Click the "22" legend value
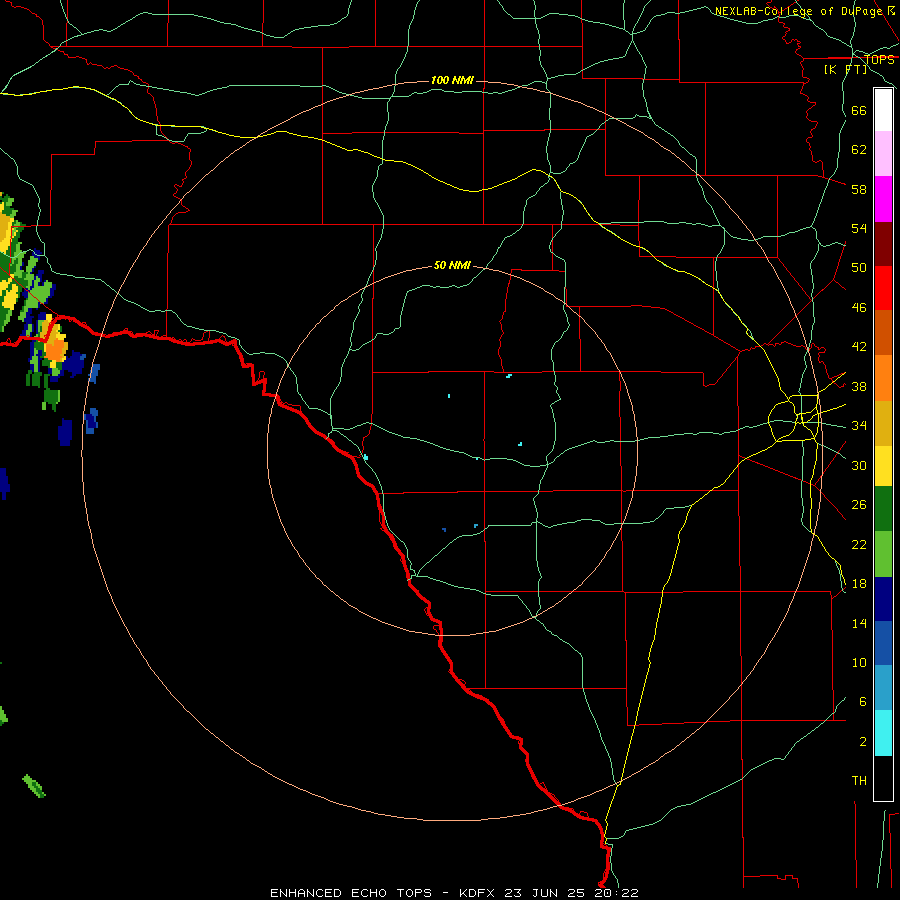Screen dimensions: 900x900 click(859, 544)
